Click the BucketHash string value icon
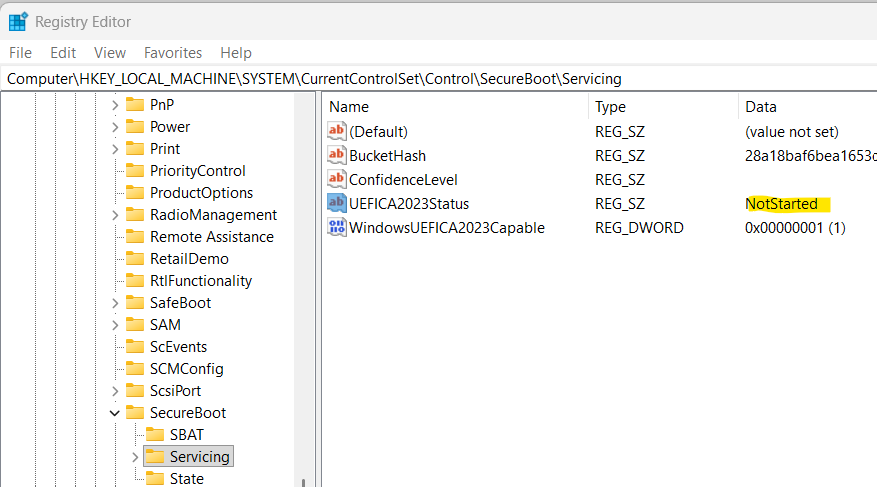Image resolution: width=877 pixels, height=487 pixels. click(337, 155)
